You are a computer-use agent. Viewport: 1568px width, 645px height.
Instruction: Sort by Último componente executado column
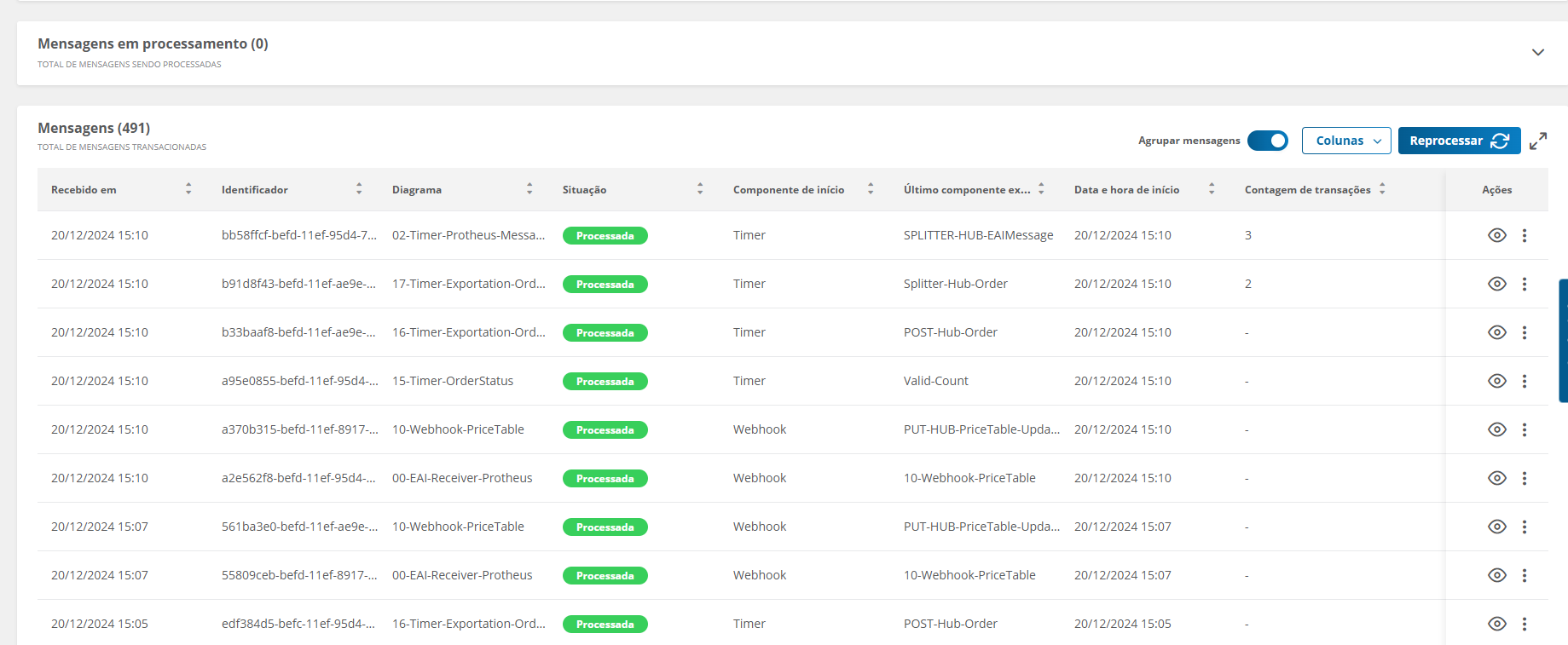1041,189
